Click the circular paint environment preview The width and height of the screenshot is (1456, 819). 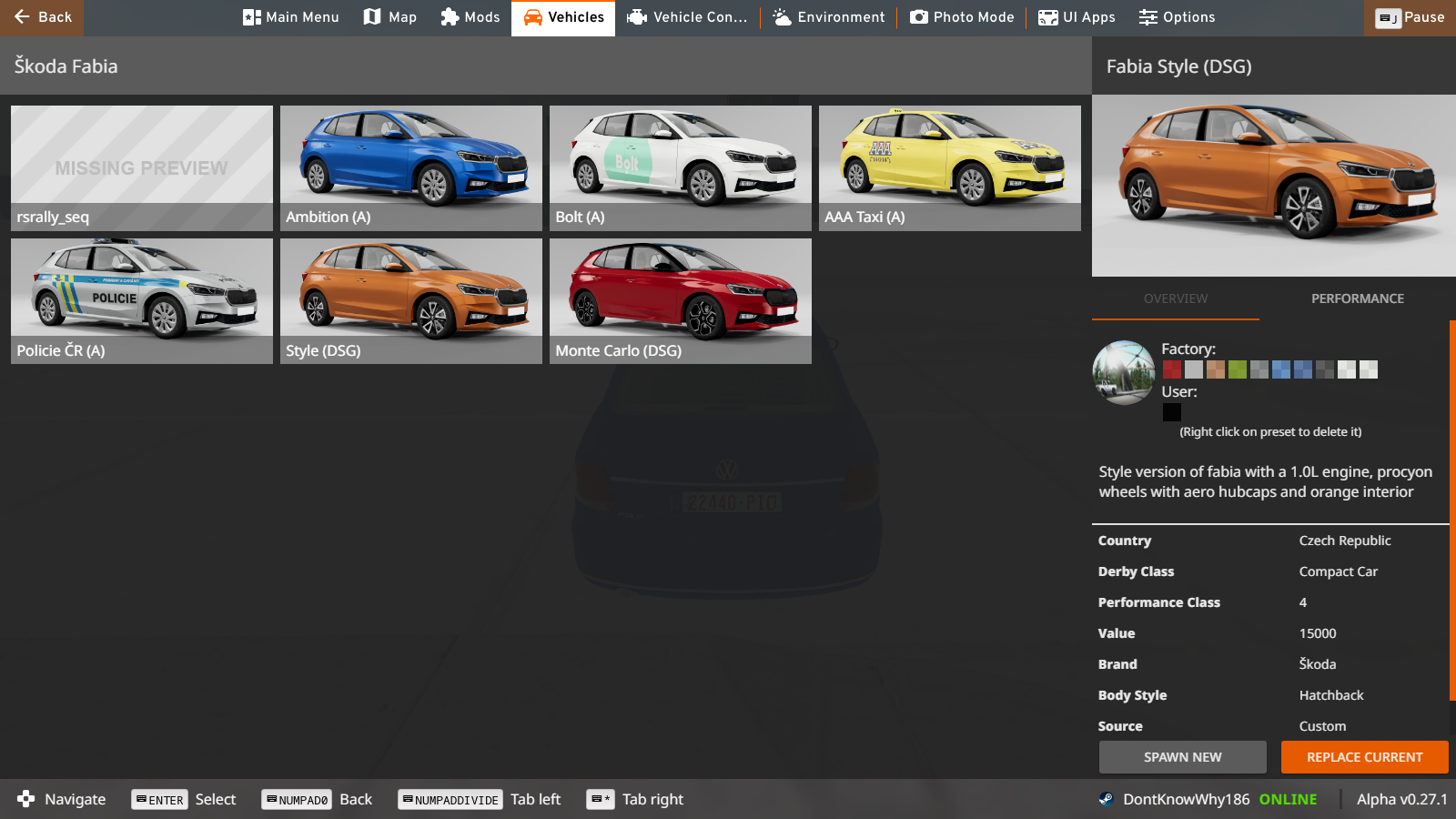tap(1124, 372)
